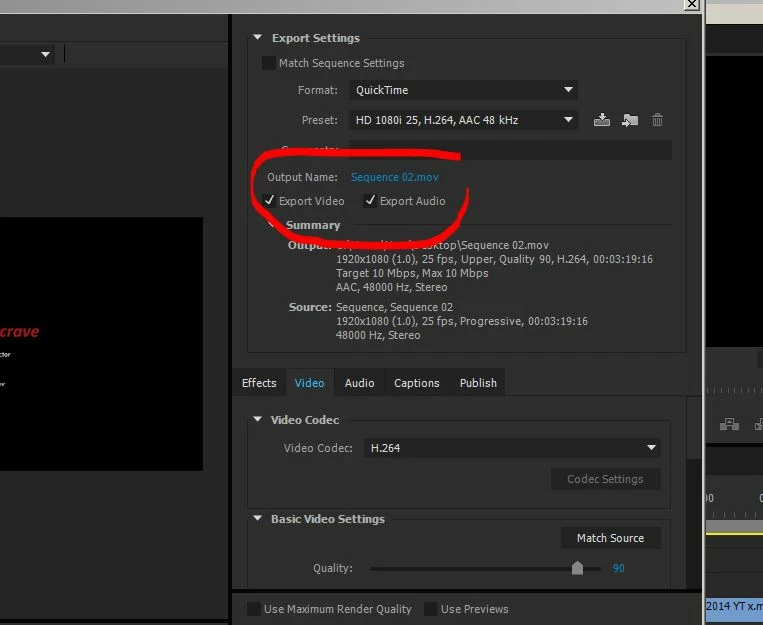Open the Format dropdown showing QuickTime

(x=463, y=90)
